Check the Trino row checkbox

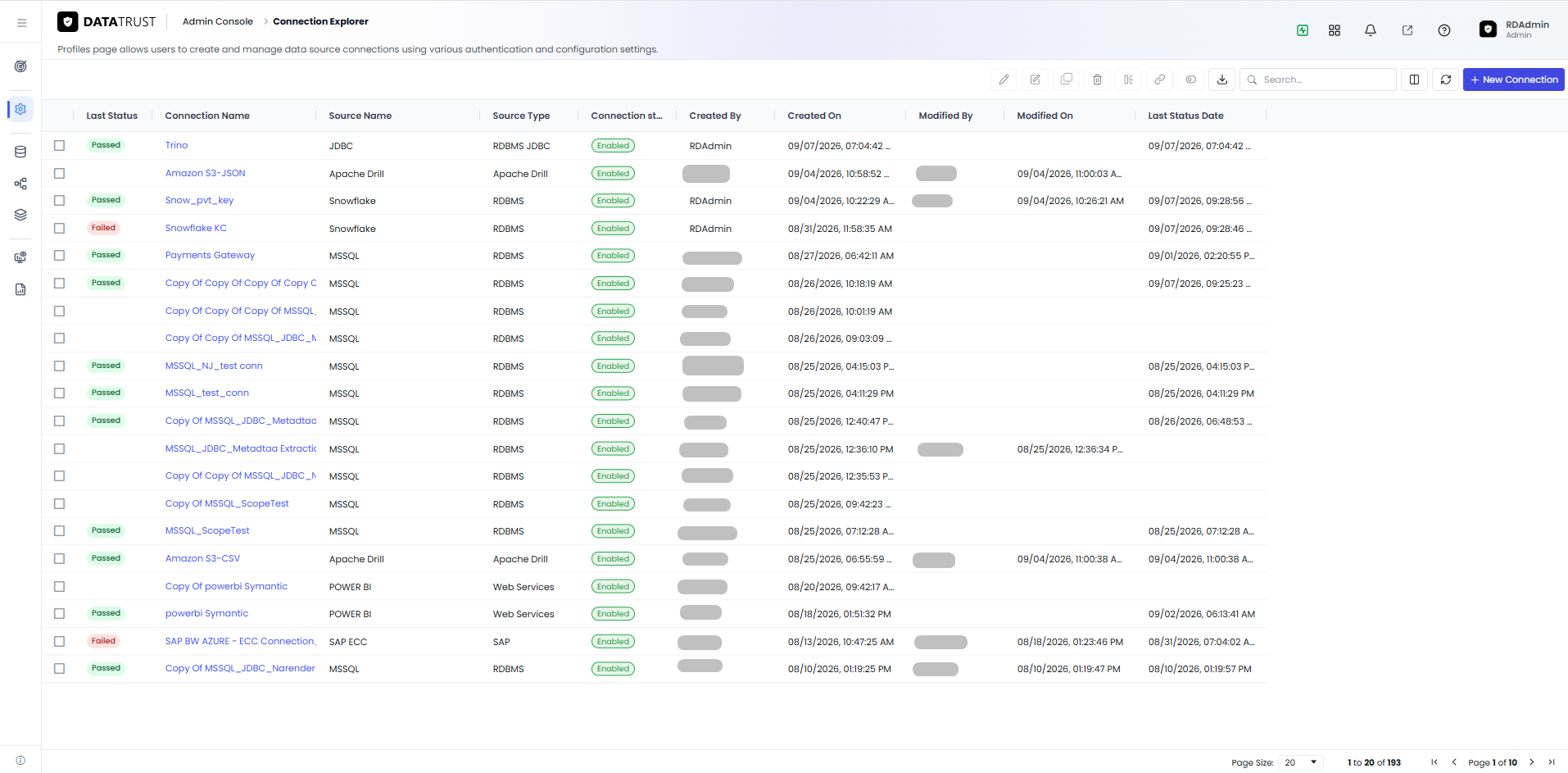click(59, 145)
